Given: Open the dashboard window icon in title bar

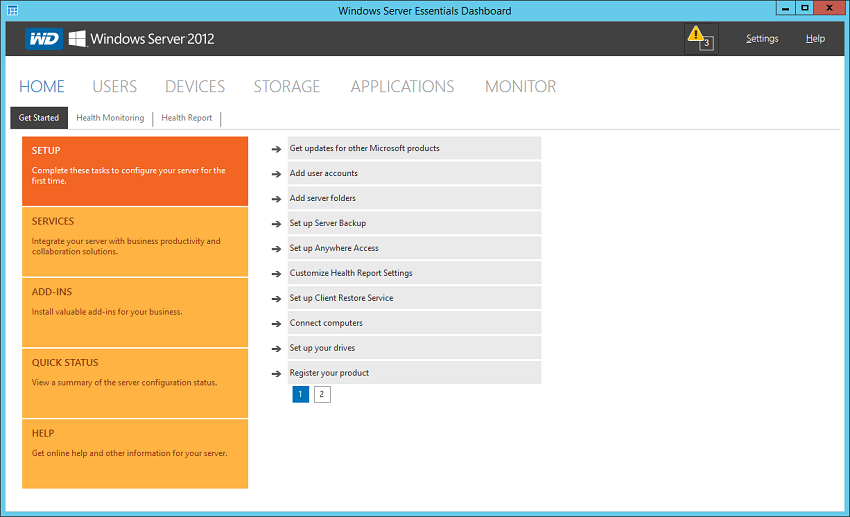Looking at the screenshot, I should tap(12, 10).
